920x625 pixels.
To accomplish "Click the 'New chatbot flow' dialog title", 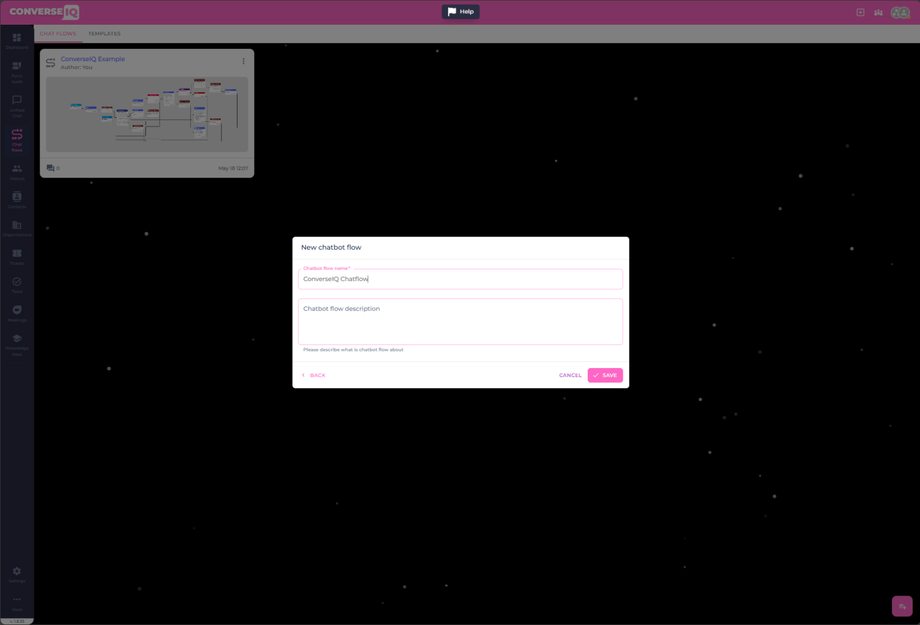I will point(331,247).
